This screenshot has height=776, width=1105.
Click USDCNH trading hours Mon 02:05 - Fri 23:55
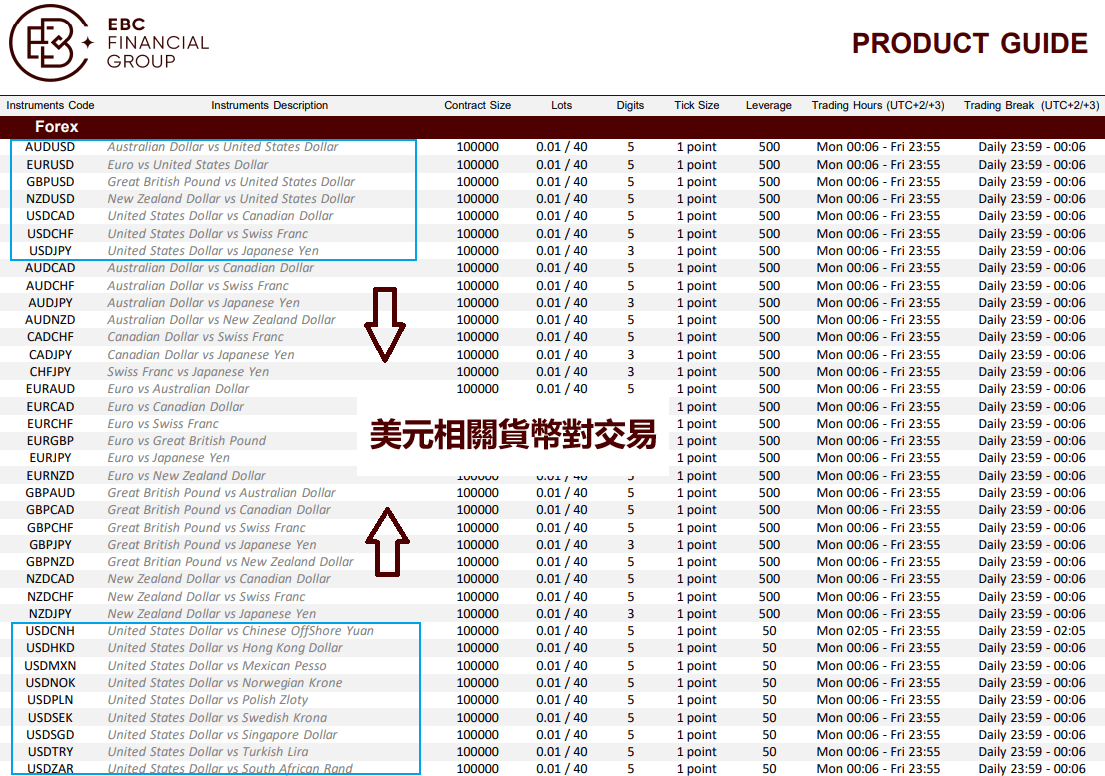878,631
